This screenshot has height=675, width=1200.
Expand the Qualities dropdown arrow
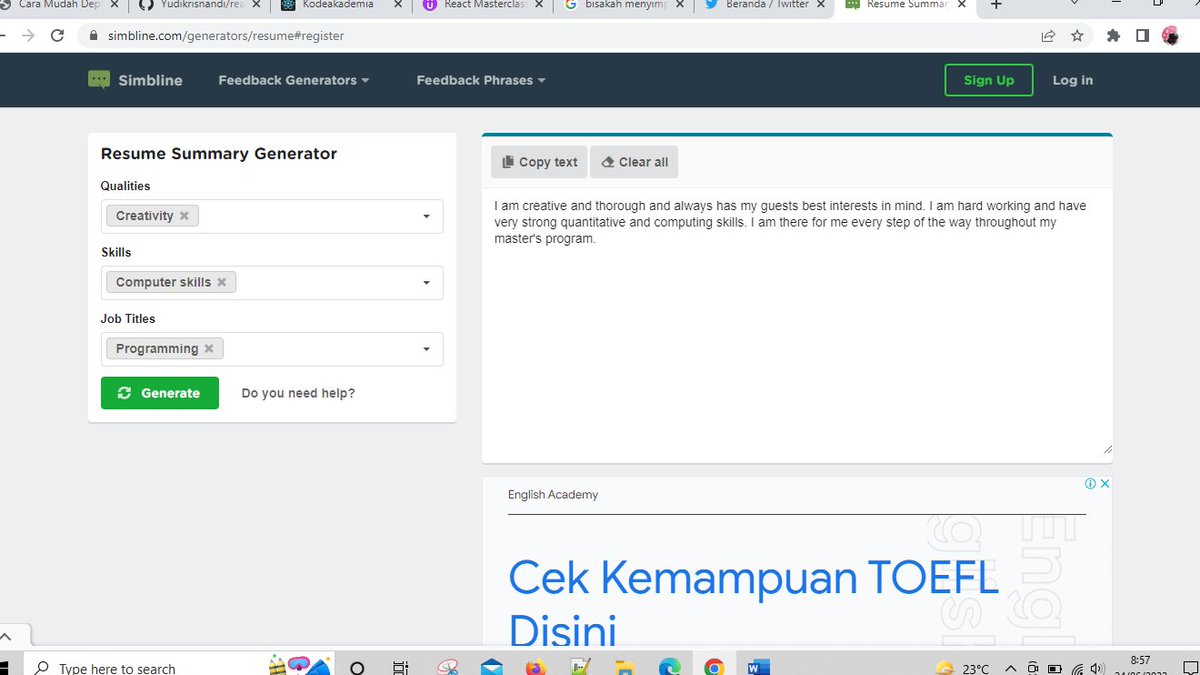click(426, 216)
